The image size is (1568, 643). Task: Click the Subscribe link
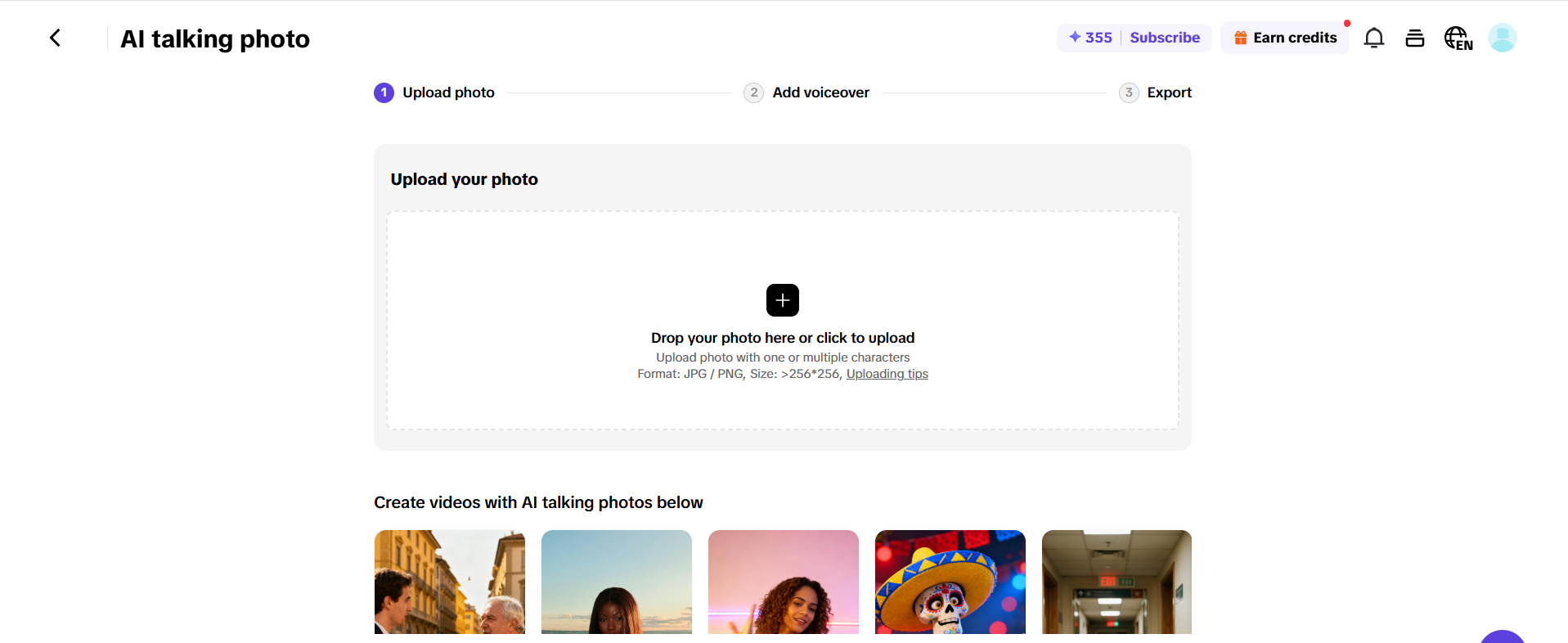pyautogui.click(x=1164, y=38)
